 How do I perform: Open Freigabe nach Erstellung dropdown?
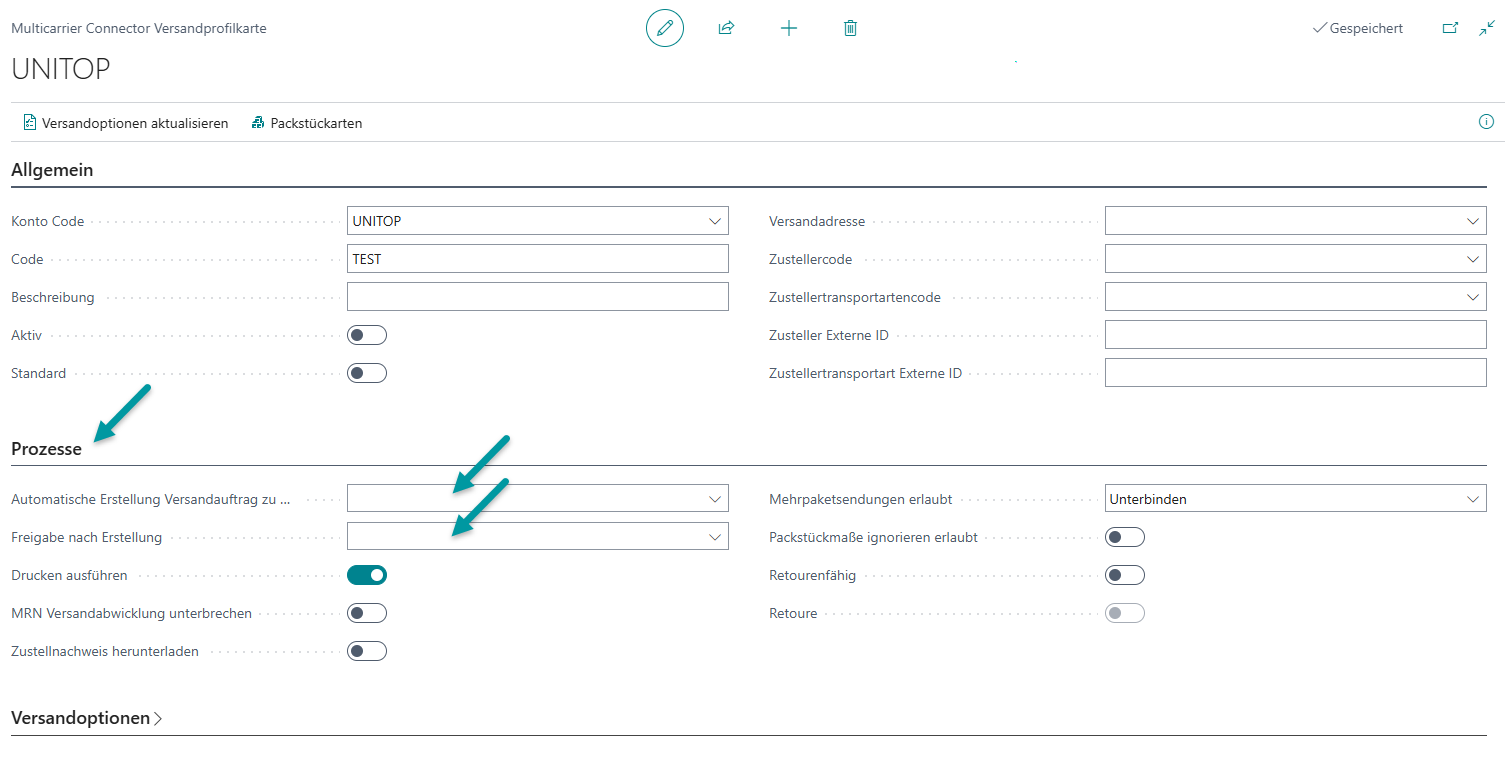715,537
